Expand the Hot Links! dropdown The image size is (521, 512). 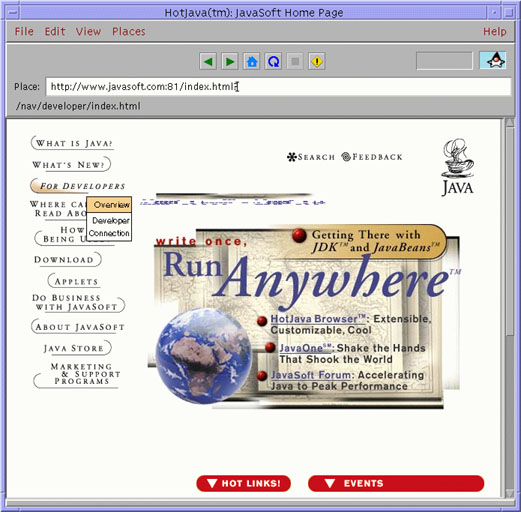click(244, 483)
